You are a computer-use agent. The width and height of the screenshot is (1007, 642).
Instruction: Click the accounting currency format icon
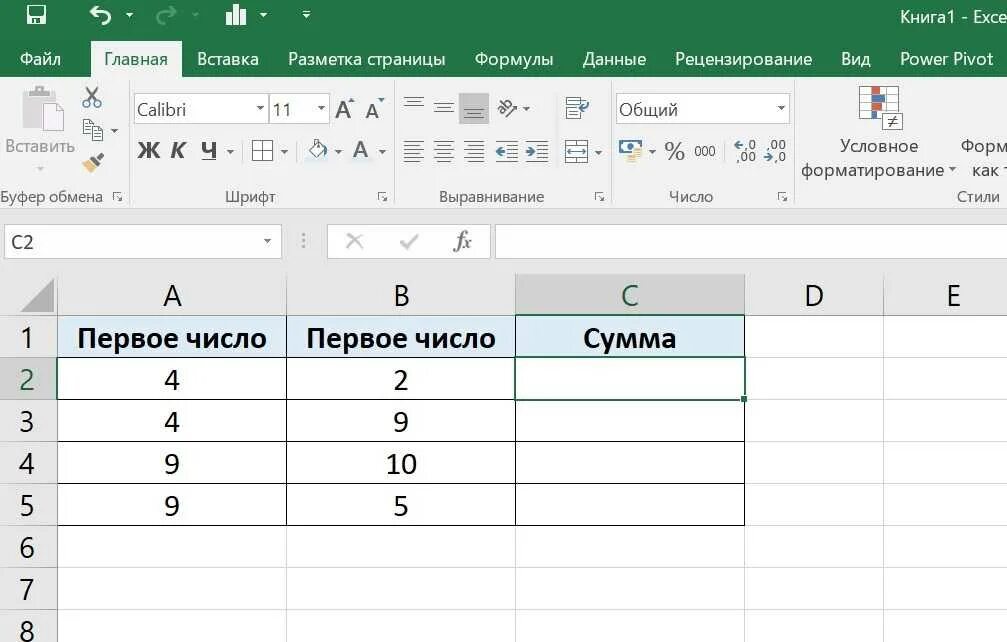click(x=631, y=151)
